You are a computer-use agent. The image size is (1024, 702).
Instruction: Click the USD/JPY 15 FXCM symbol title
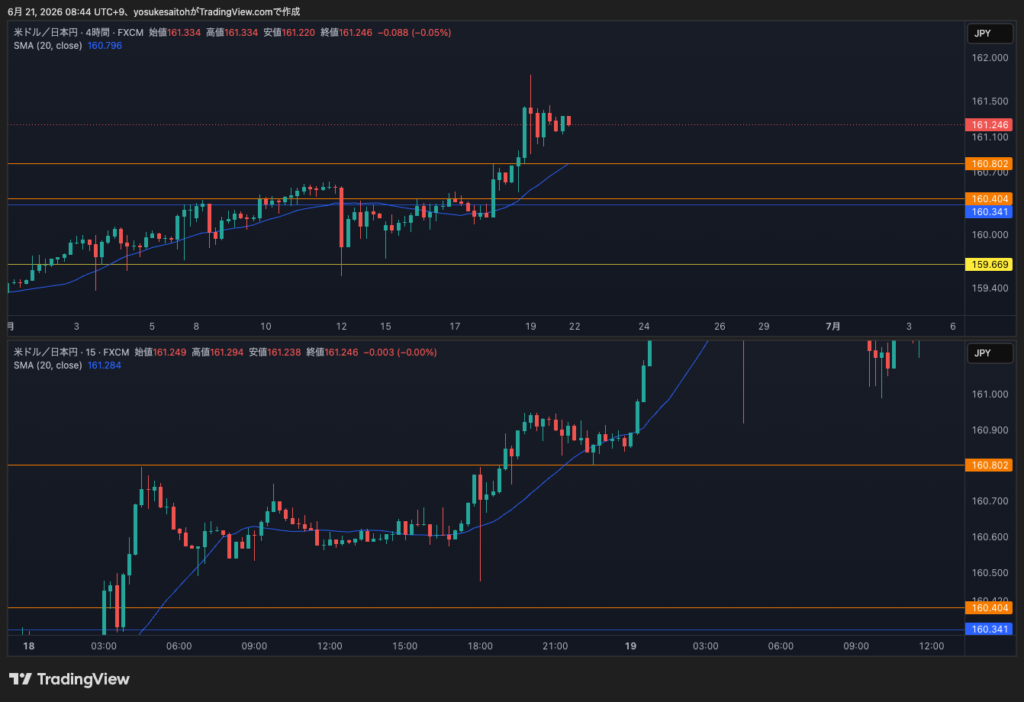(71, 353)
